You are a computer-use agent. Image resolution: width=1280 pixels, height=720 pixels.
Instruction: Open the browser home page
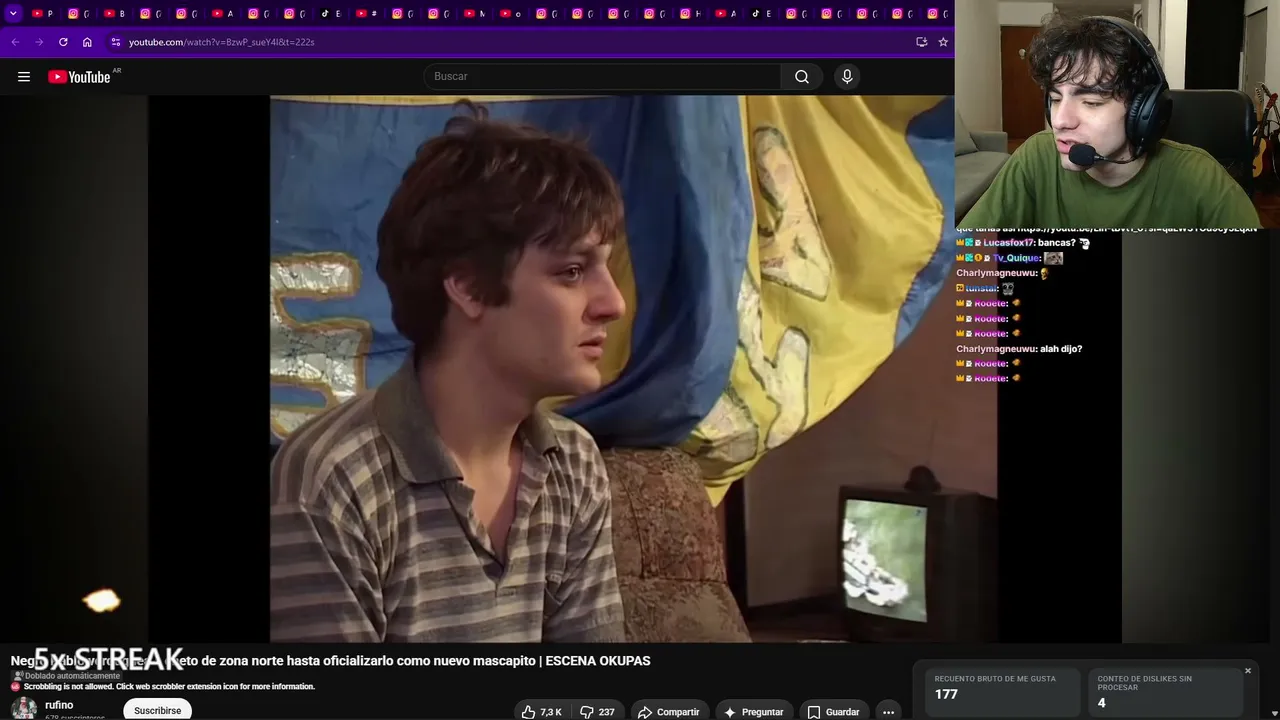(87, 42)
